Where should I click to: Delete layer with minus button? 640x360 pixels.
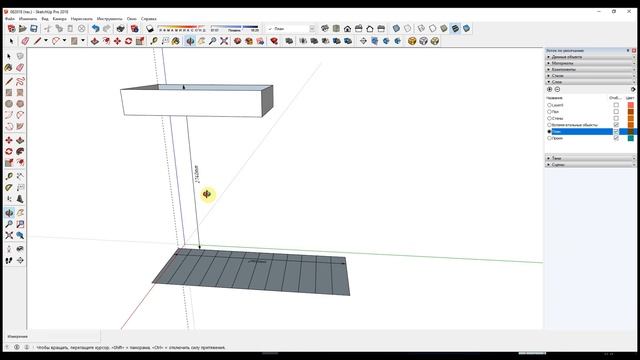point(557,89)
